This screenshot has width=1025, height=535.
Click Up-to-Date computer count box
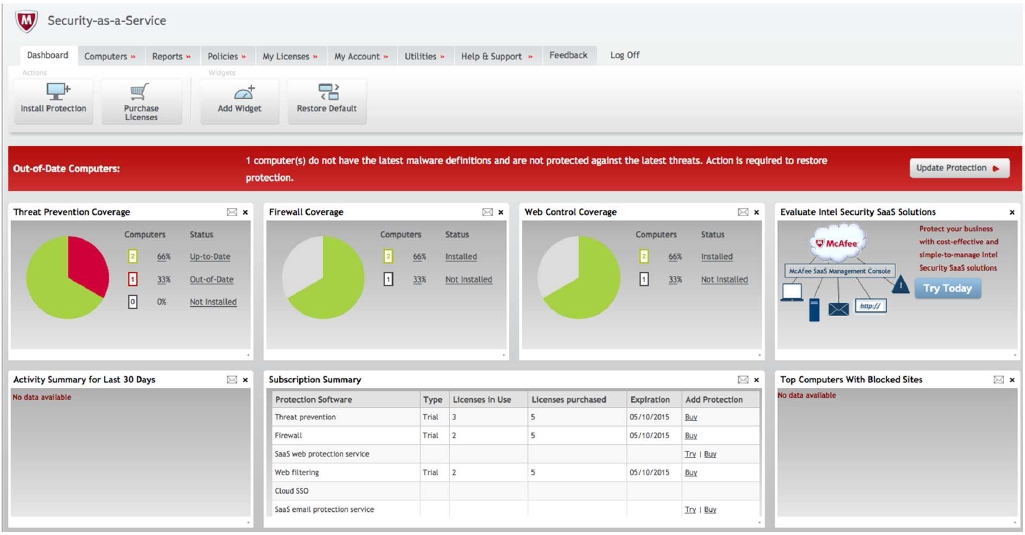pyautogui.click(x=133, y=256)
